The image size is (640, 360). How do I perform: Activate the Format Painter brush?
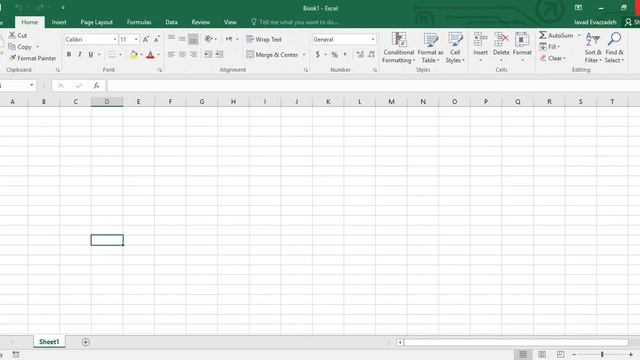[x=13, y=58]
